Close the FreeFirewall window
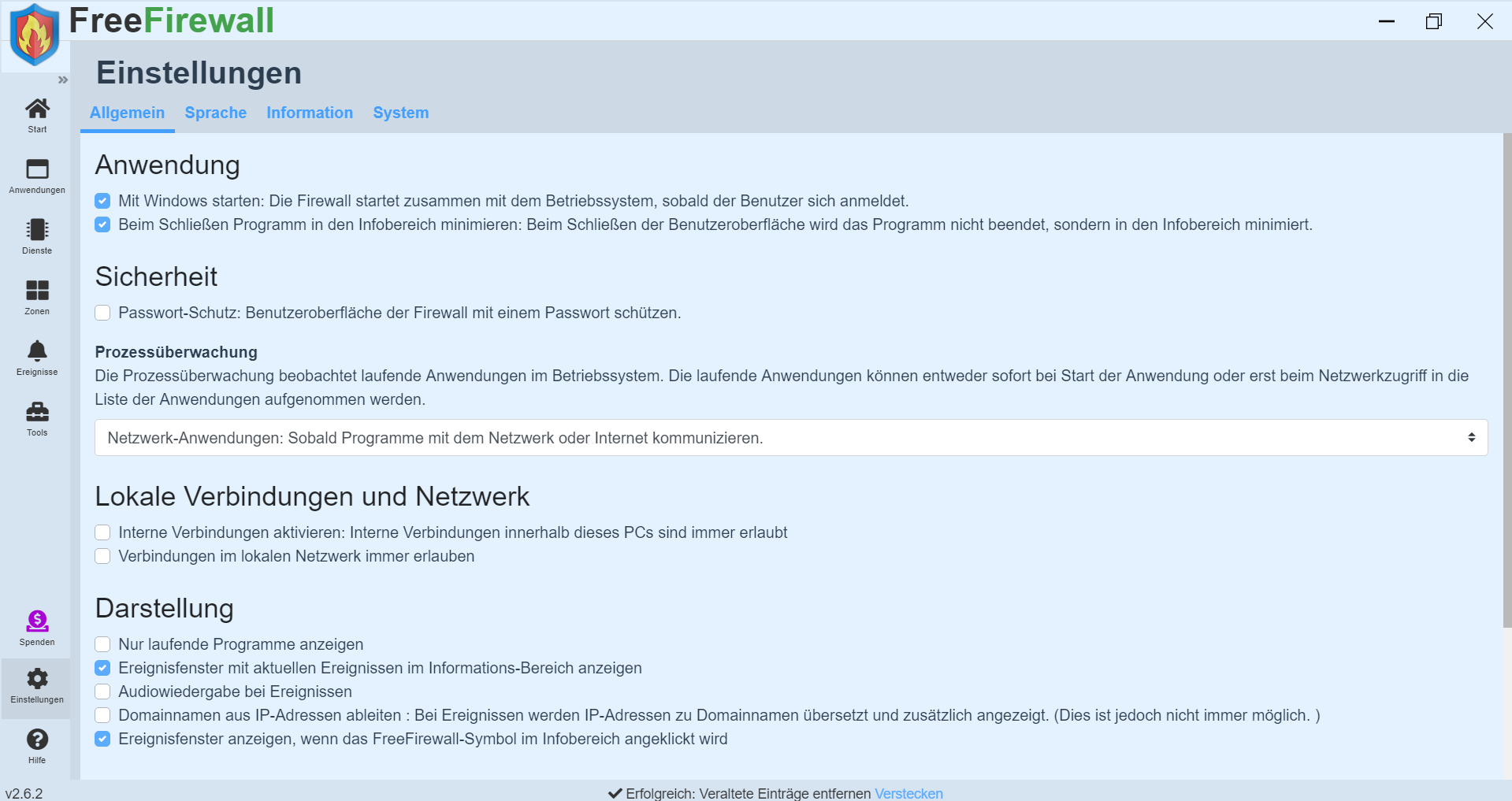The height and width of the screenshot is (801, 1512). pyautogui.click(x=1485, y=21)
